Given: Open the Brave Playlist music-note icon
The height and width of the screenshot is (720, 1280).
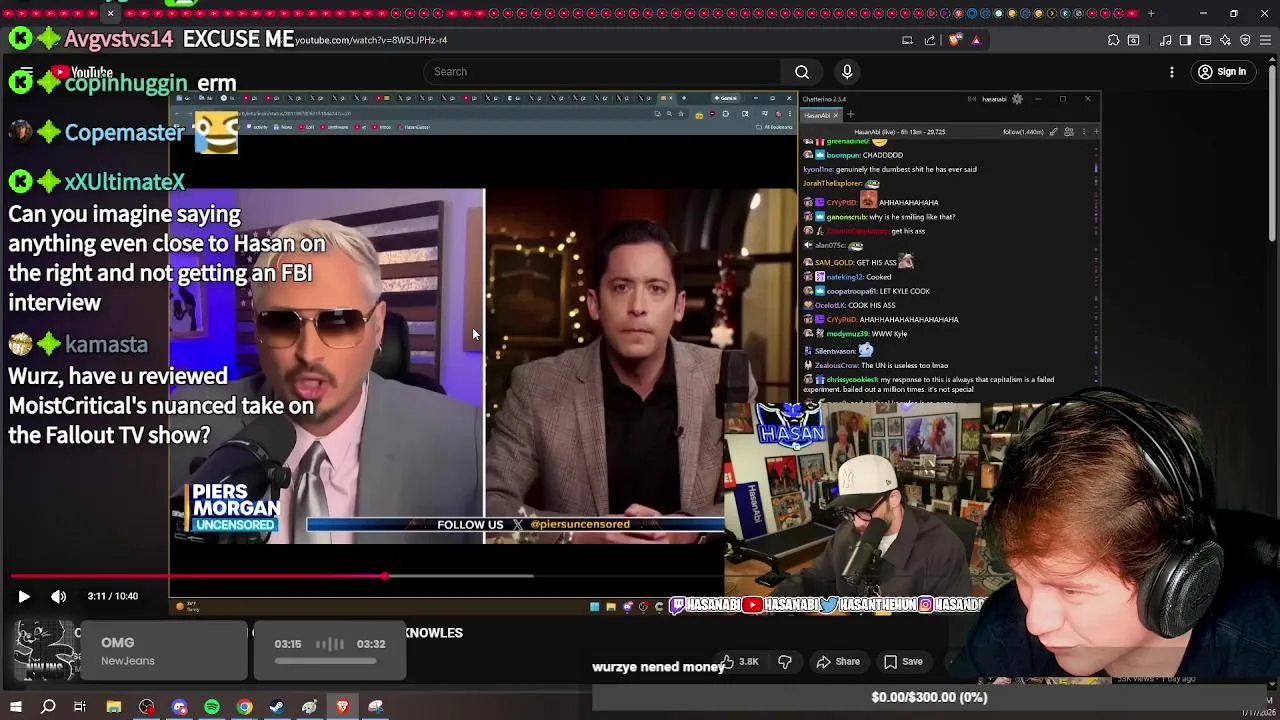Looking at the screenshot, I should tap(1166, 40).
